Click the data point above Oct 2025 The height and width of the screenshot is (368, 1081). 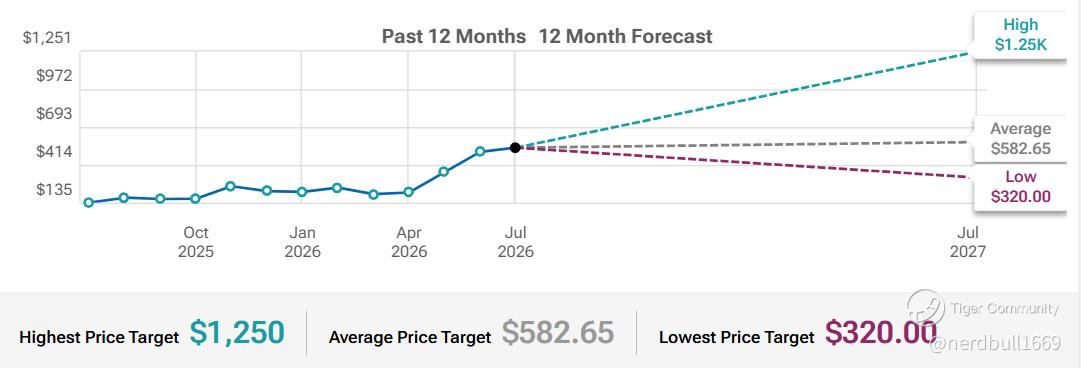pyautogui.click(x=195, y=198)
